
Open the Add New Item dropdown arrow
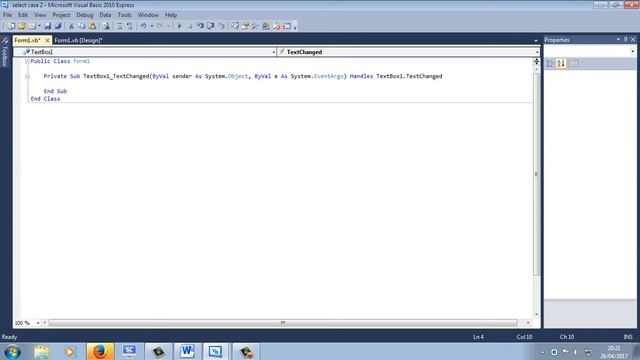pos(39,26)
